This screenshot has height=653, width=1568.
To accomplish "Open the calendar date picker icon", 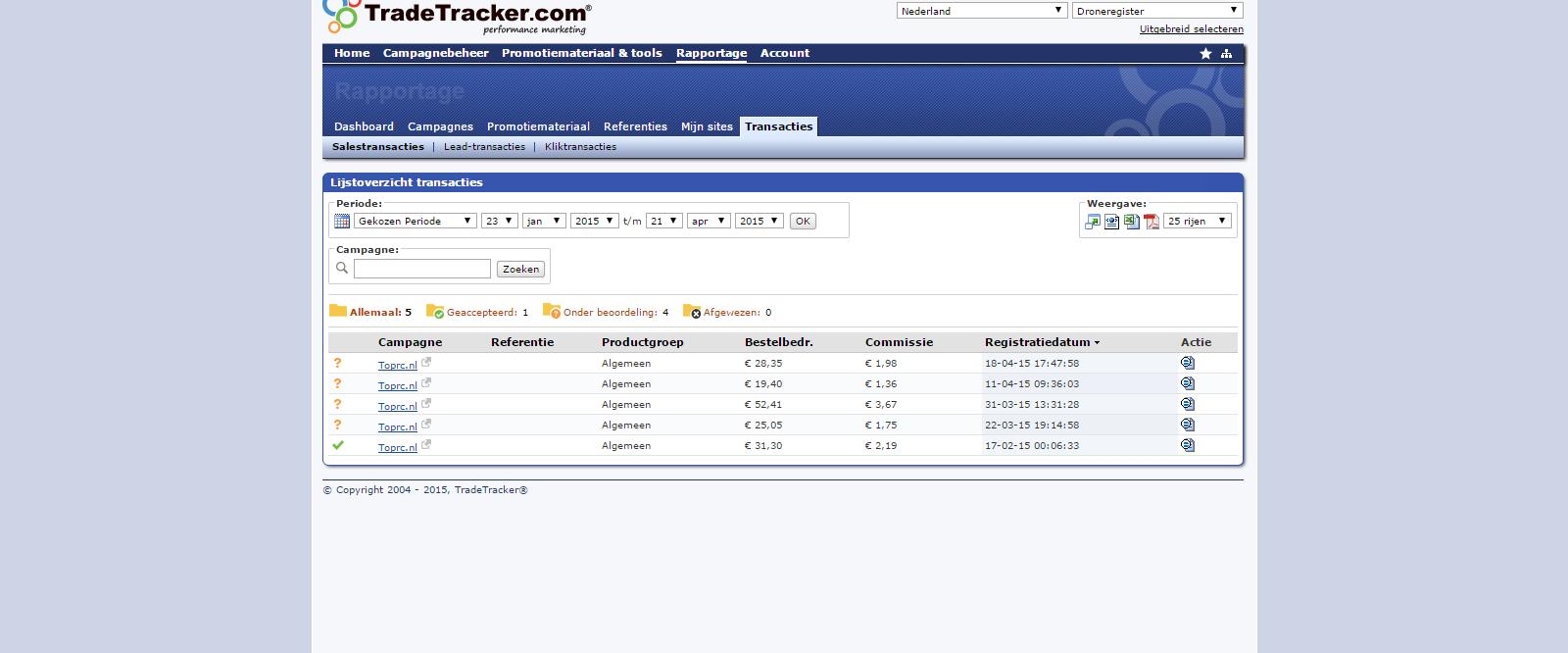I will [x=342, y=222].
